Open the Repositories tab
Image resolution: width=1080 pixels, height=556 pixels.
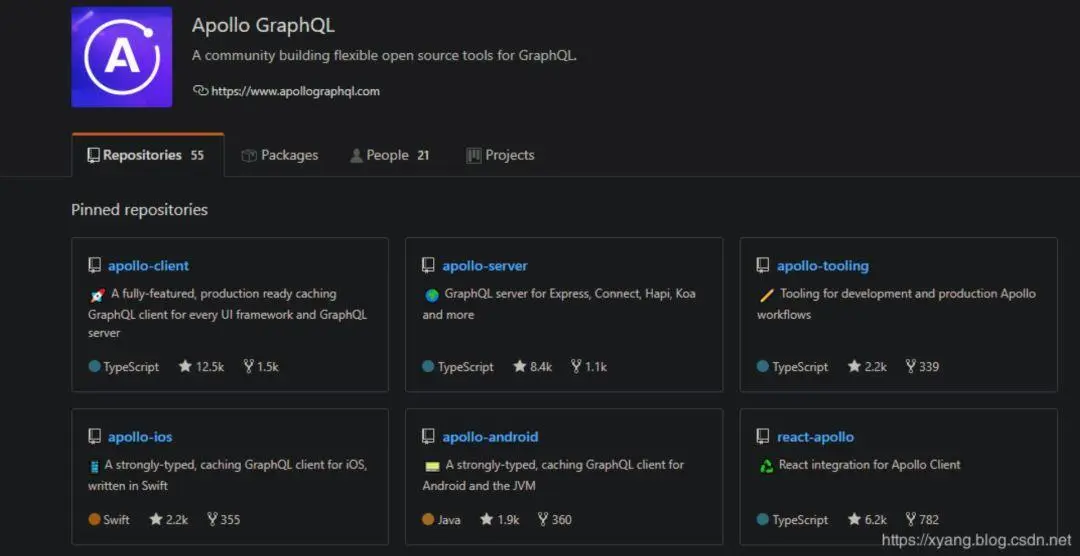147,155
